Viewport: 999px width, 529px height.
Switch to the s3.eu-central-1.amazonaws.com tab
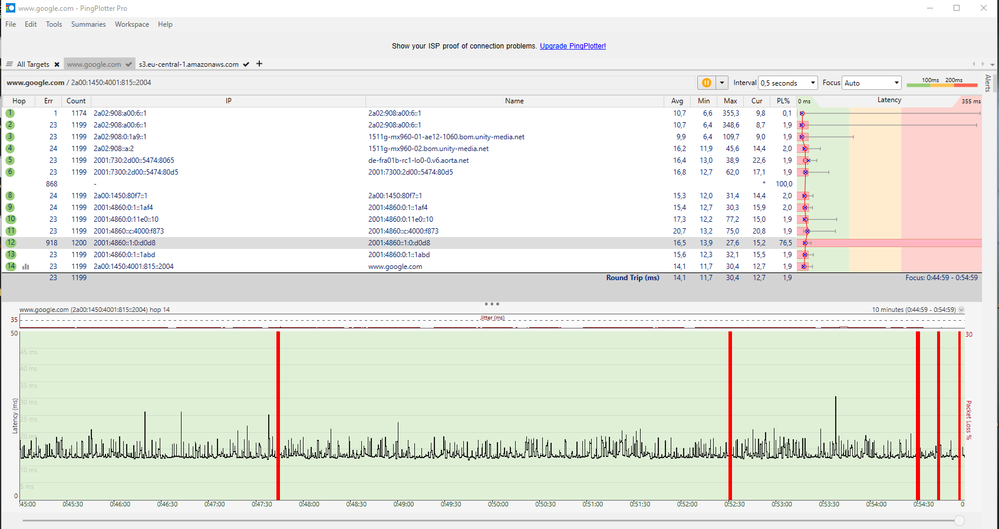pos(190,64)
